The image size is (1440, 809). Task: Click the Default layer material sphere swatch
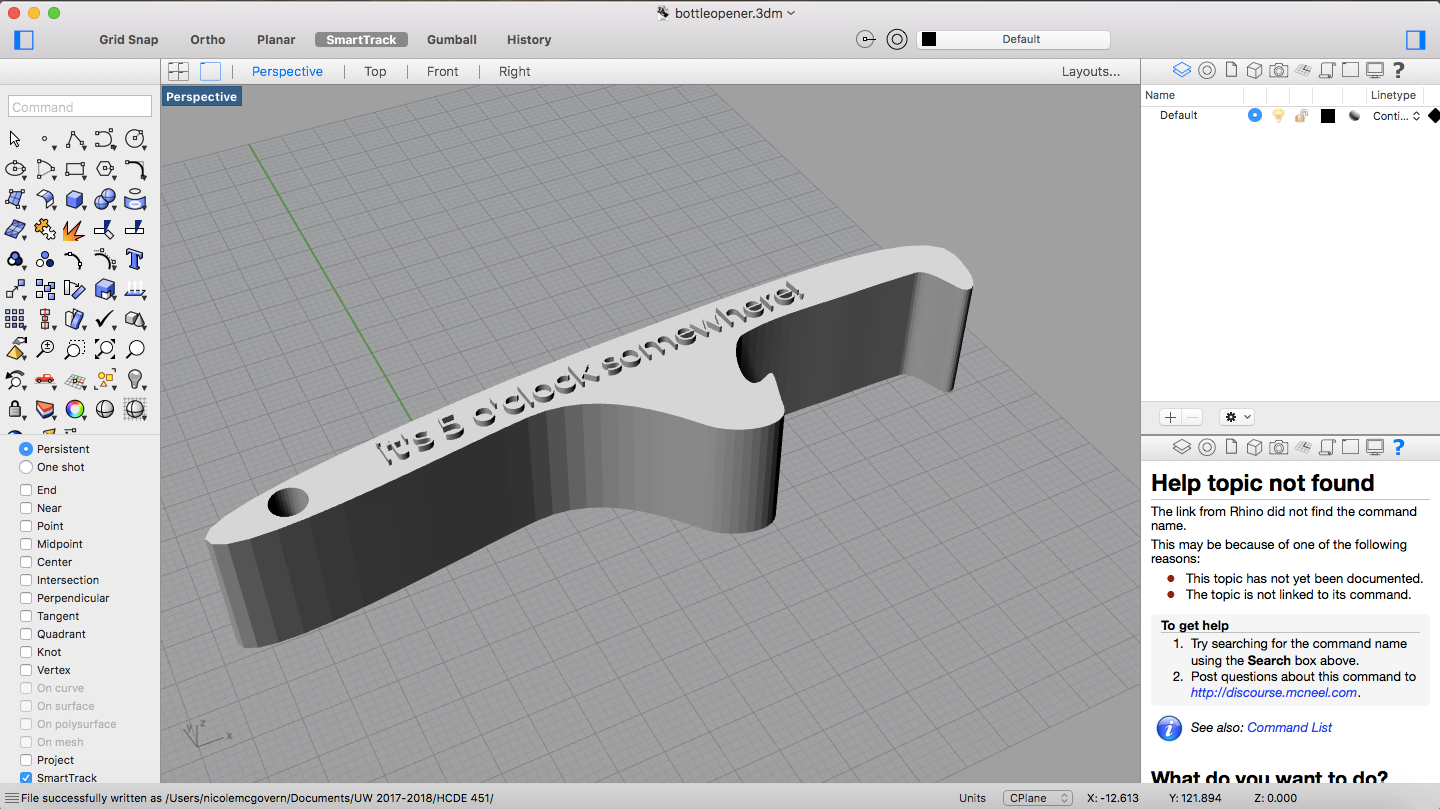1354,116
